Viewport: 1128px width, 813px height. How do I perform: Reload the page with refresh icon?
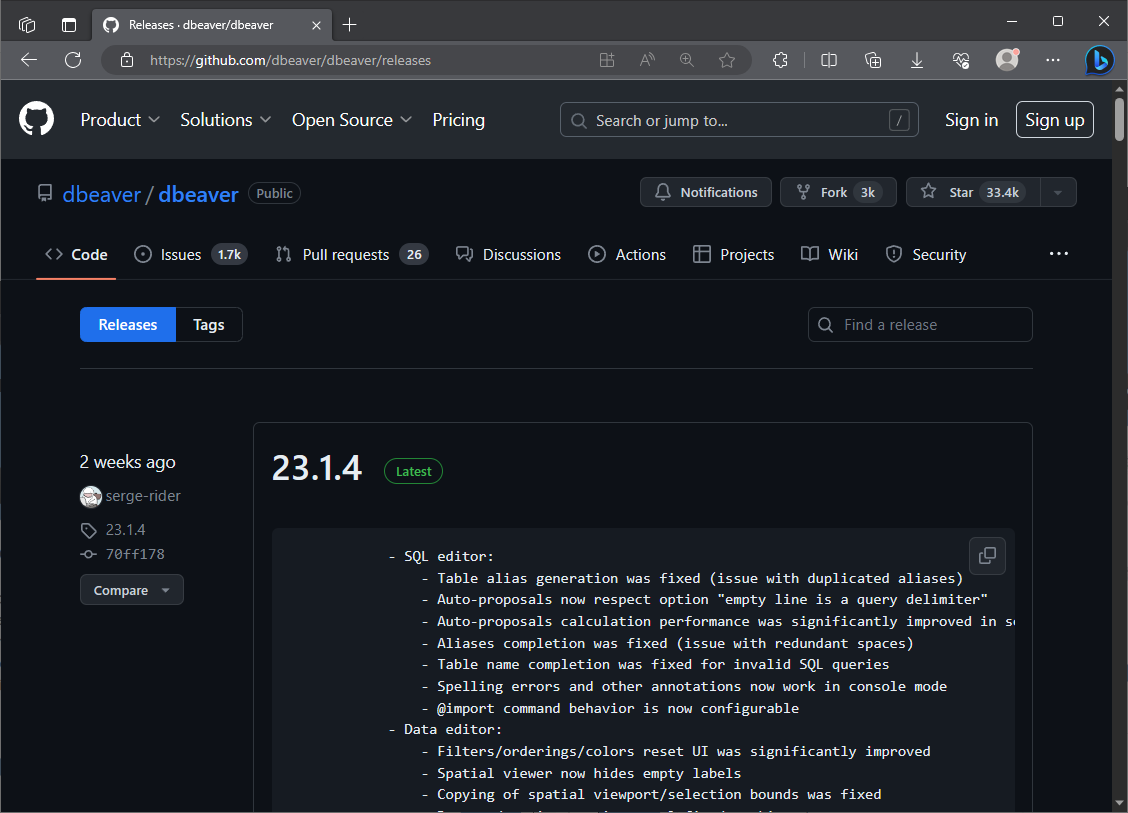tap(73, 60)
